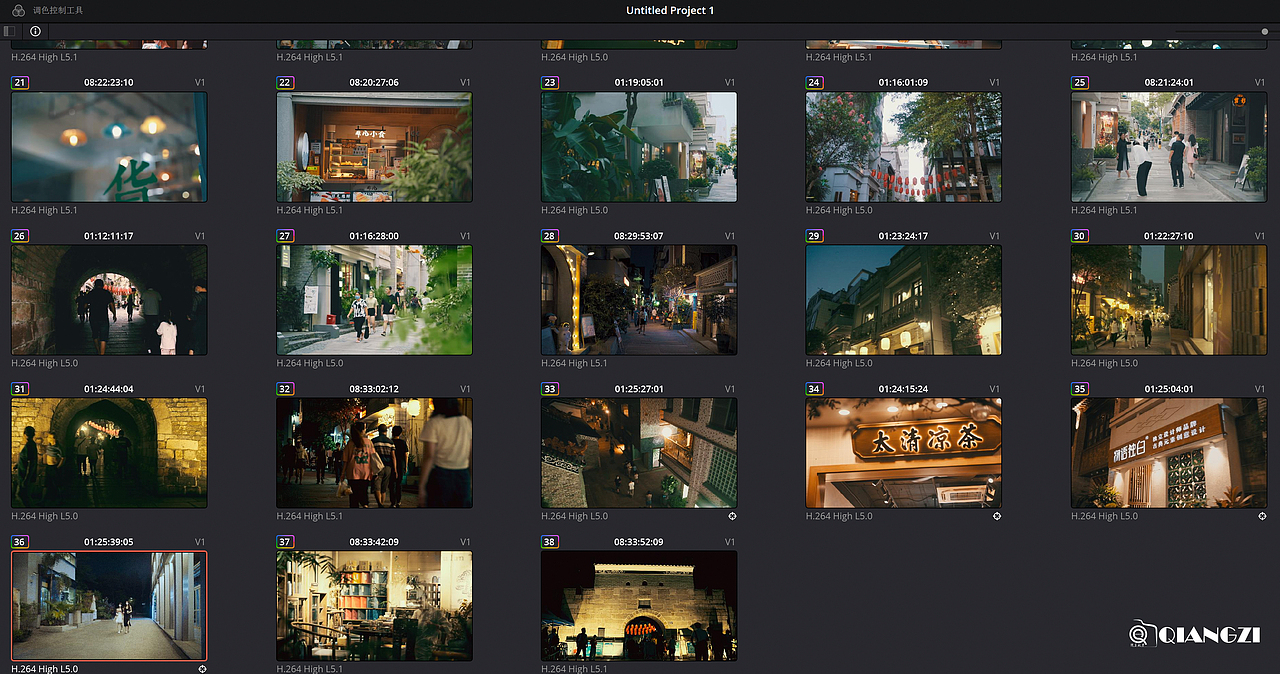Image resolution: width=1280 pixels, height=674 pixels.
Task: Select clip 21 thumbnail with blurred lights
Action: pyautogui.click(x=109, y=147)
